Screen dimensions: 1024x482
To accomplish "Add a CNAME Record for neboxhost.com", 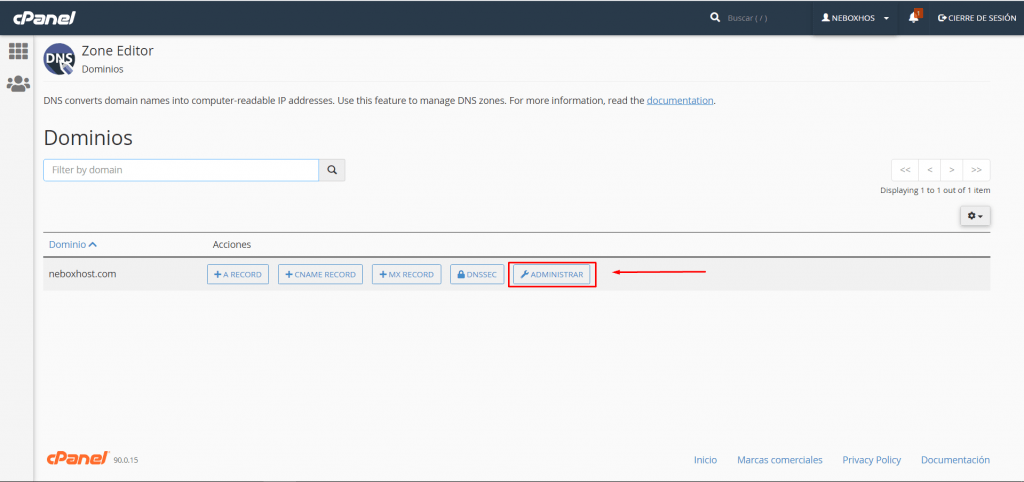I will point(320,274).
